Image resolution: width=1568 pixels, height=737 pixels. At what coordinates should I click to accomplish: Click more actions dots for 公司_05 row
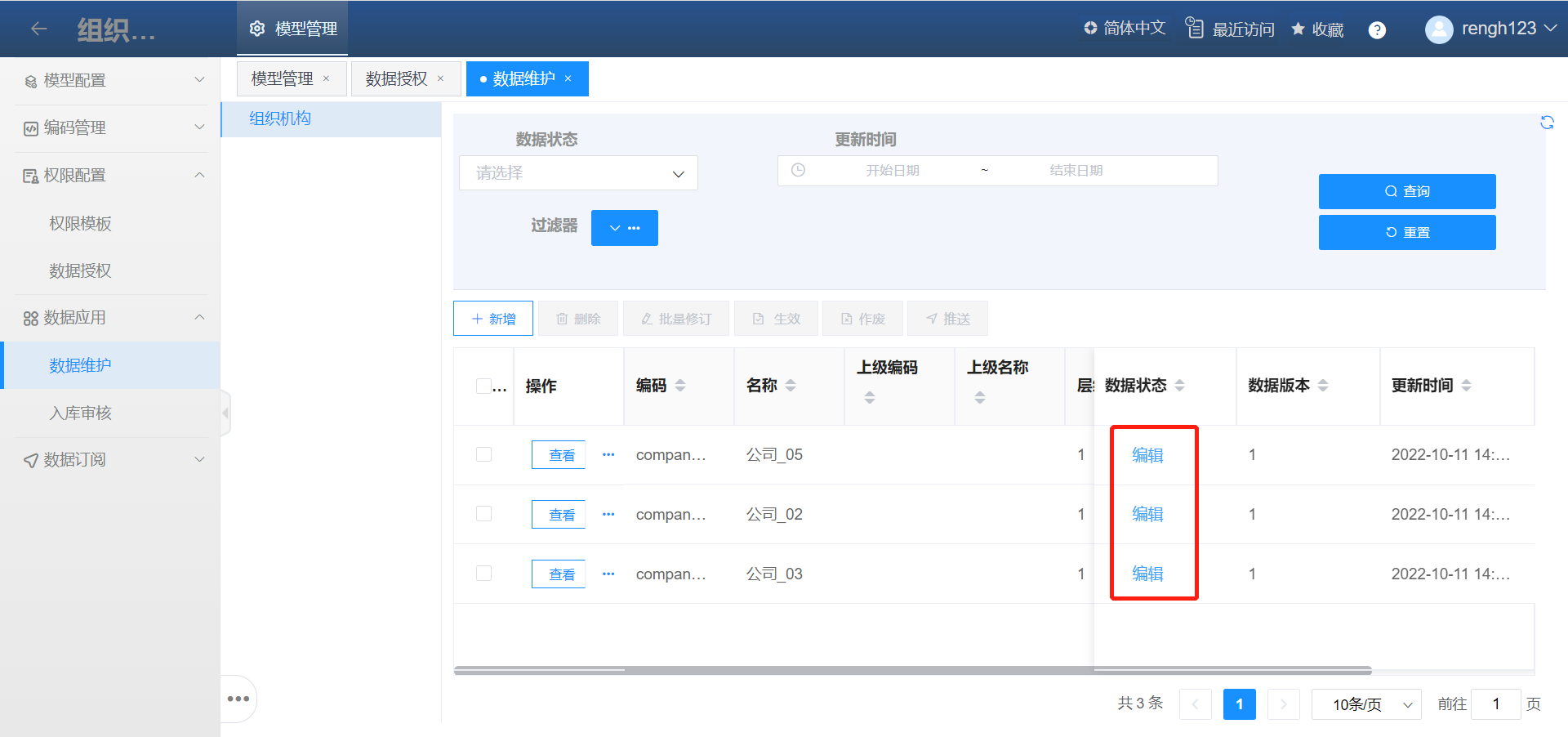tap(608, 454)
